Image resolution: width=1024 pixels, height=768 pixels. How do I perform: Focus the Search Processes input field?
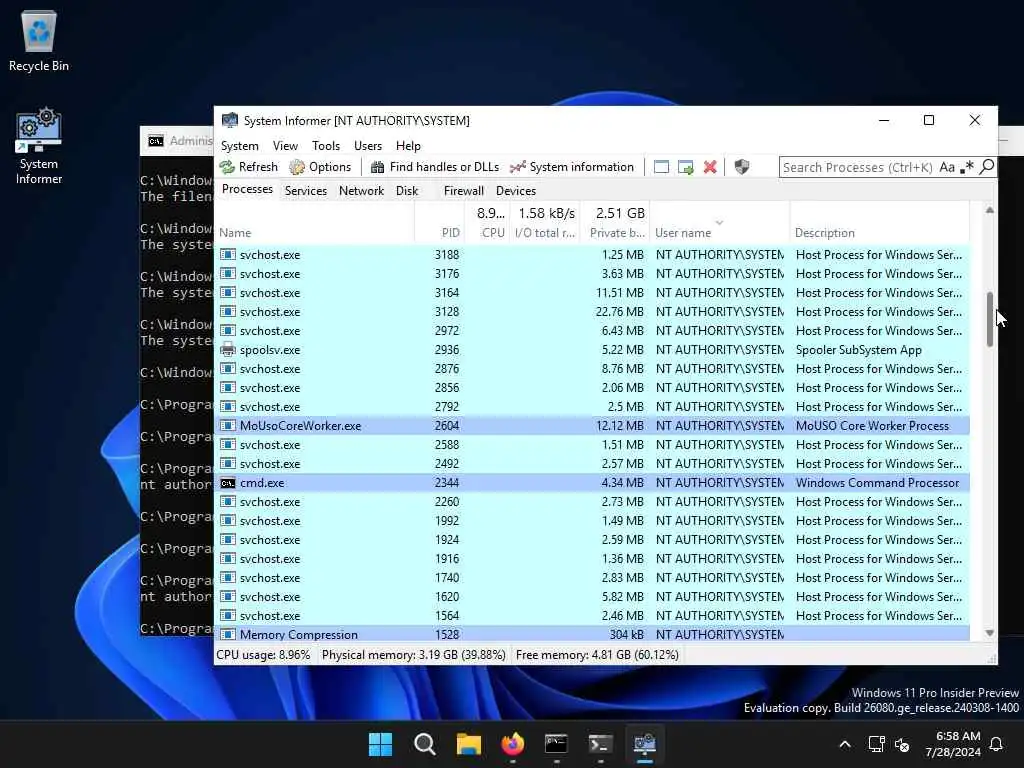click(857, 167)
